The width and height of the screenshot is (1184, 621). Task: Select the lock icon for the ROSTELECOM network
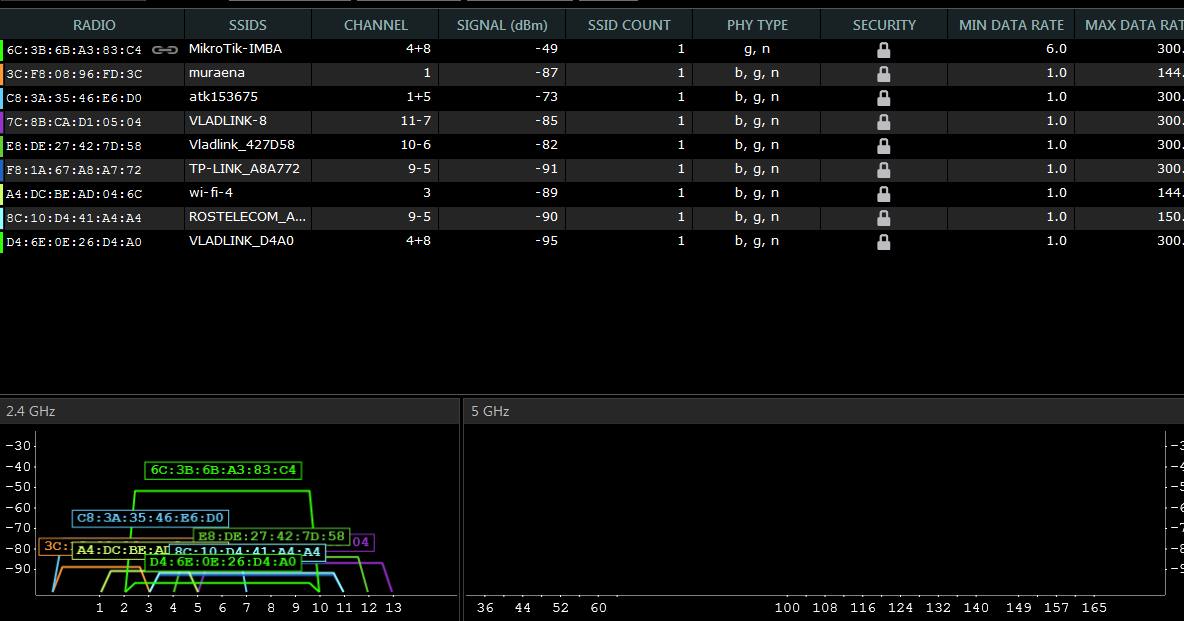click(883, 218)
